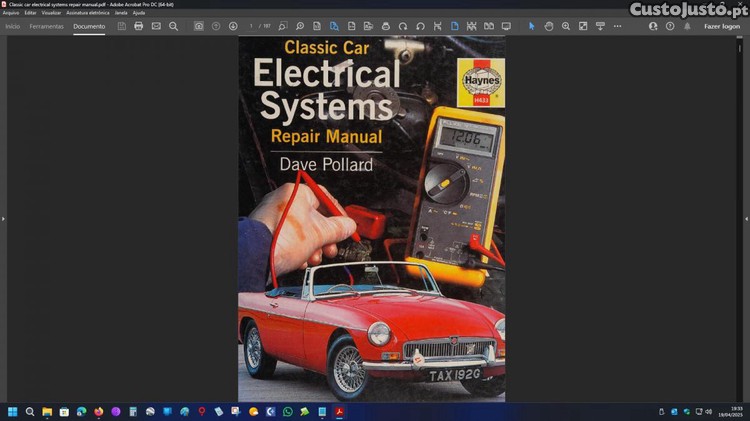Image resolution: width=750 pixels, height=421 pixels.
Task: Go to next page with down arrow
Action: 233,26
